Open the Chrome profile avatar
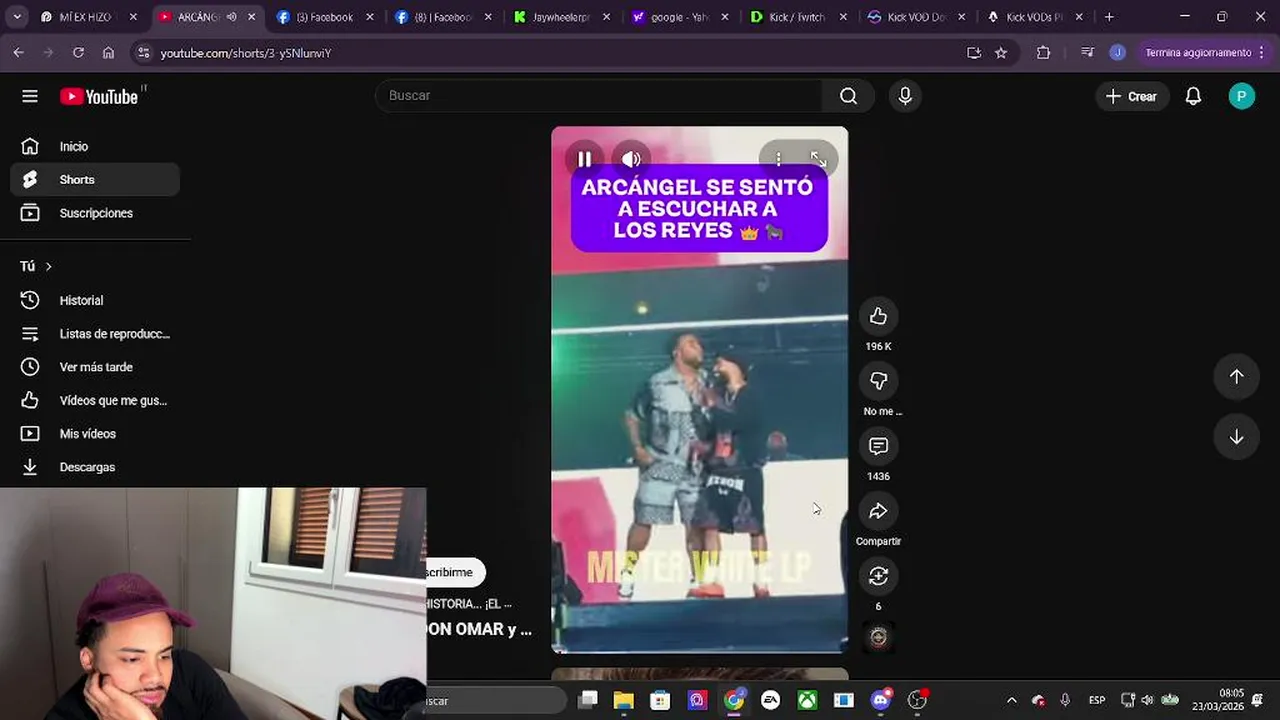The width and height of the screenshot is (1280, 720). pos(1118,53)
